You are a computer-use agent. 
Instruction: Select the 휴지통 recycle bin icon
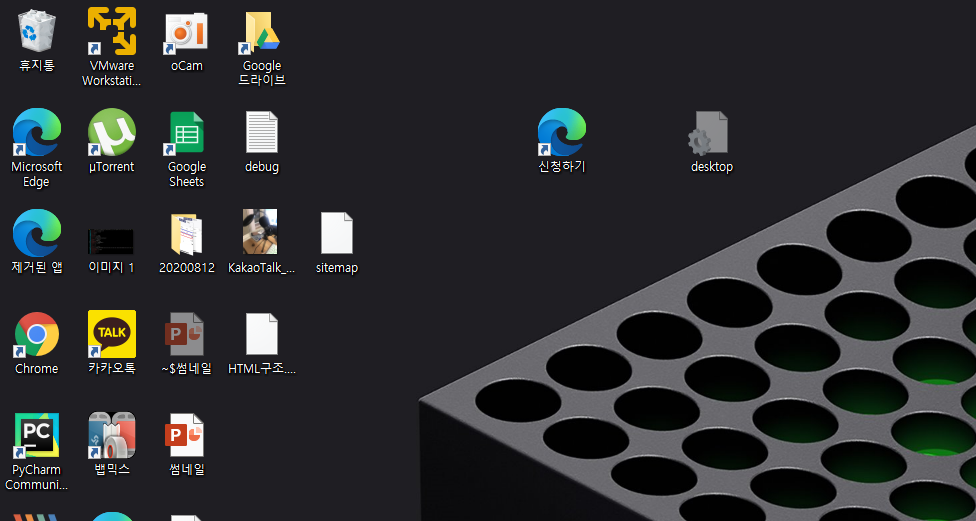(x=37, y=31)
